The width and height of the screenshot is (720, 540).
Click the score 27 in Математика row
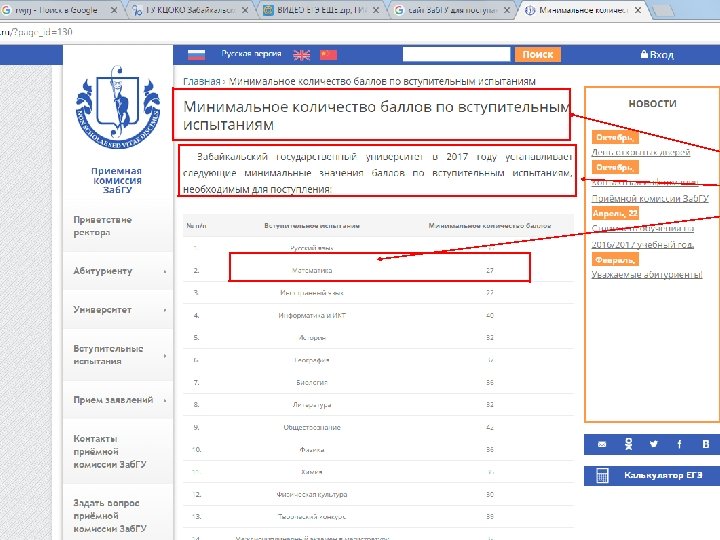[x=490, y=270]
